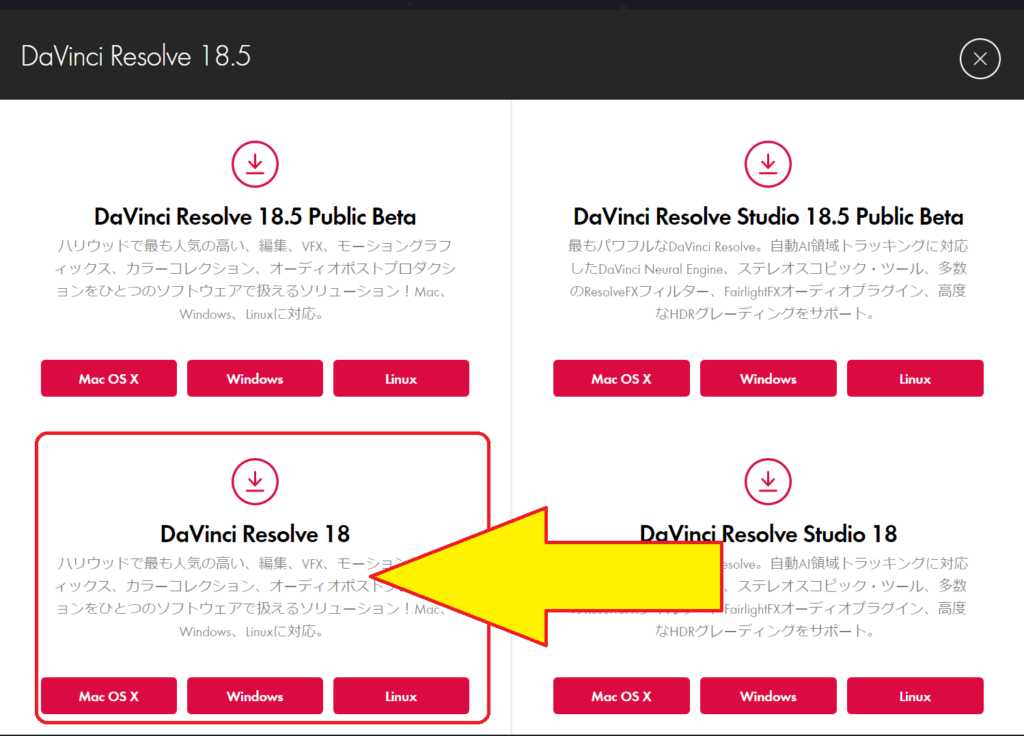Choose Windows under DaVinci Resolve 18
Screen dimensions: 1024x736
coord(255,696)
